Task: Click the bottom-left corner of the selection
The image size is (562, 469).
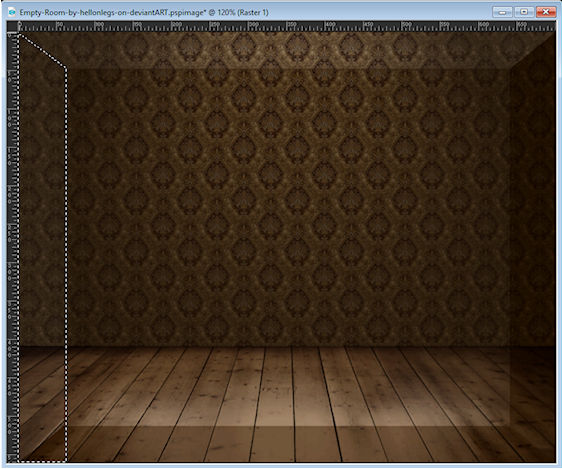Action: 20,461
